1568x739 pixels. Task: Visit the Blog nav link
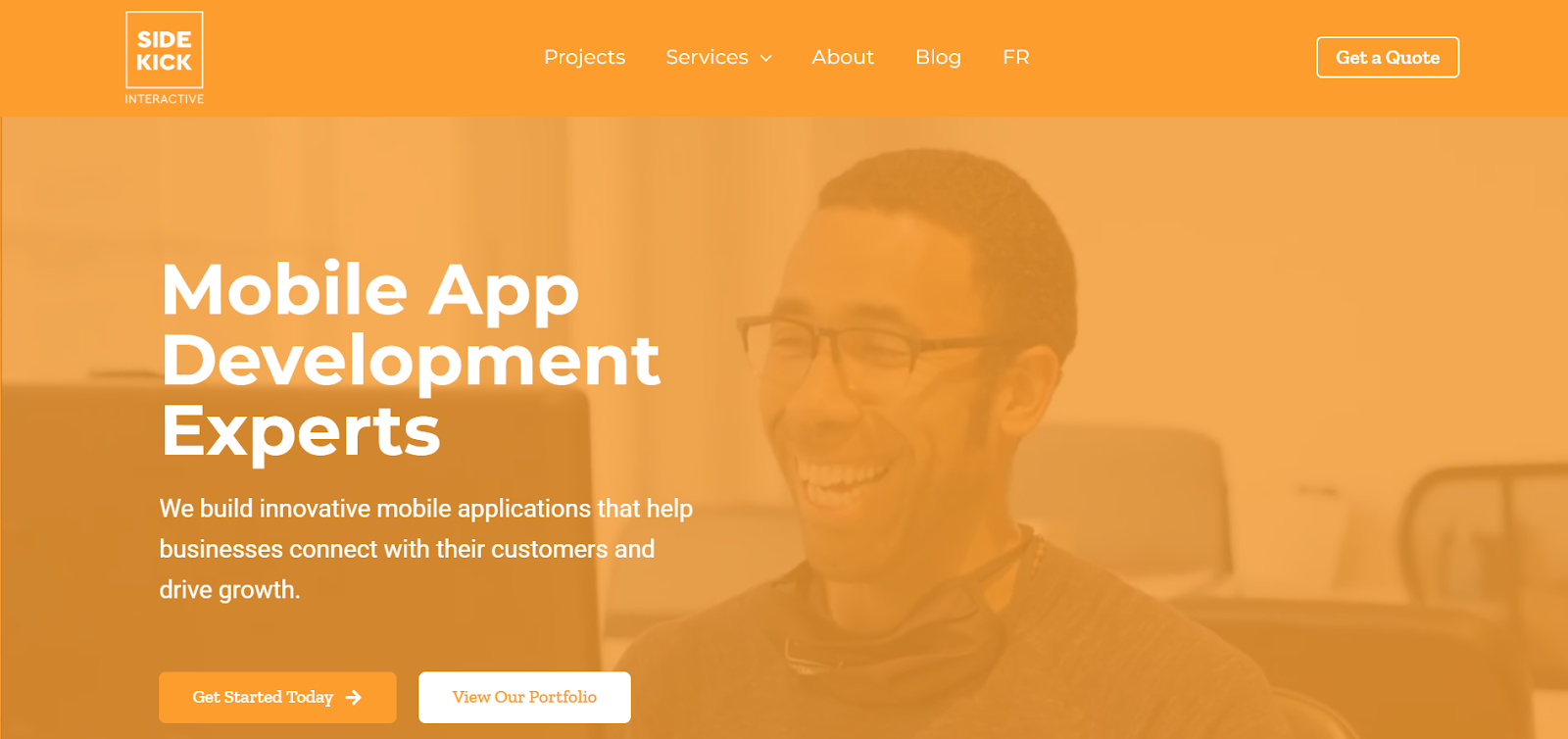click(938, 57)
